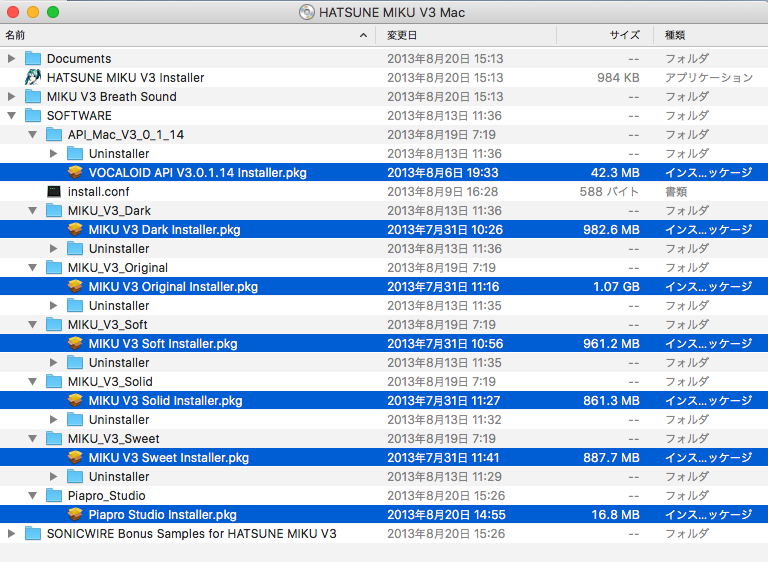Click the SOFTWARE folder icon

coord(33,116)
